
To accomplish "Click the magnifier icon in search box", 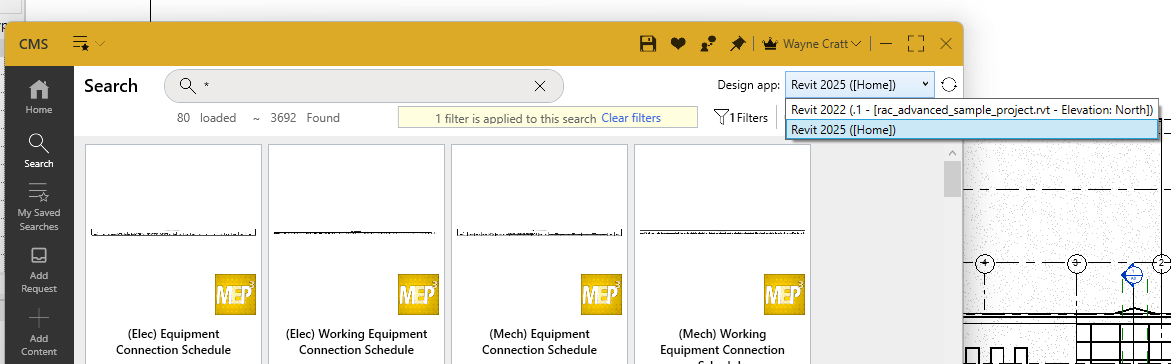I will (187, 86).
